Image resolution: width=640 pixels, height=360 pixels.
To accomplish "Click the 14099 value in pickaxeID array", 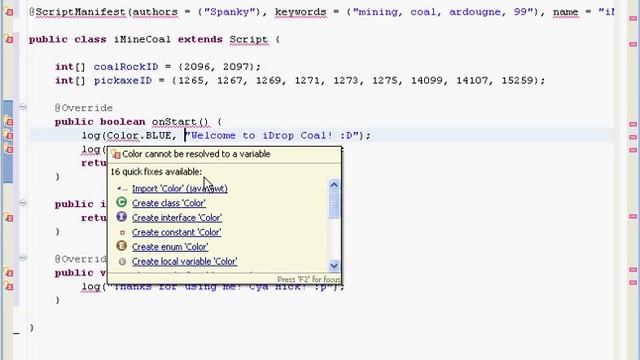I will [427, 80].
